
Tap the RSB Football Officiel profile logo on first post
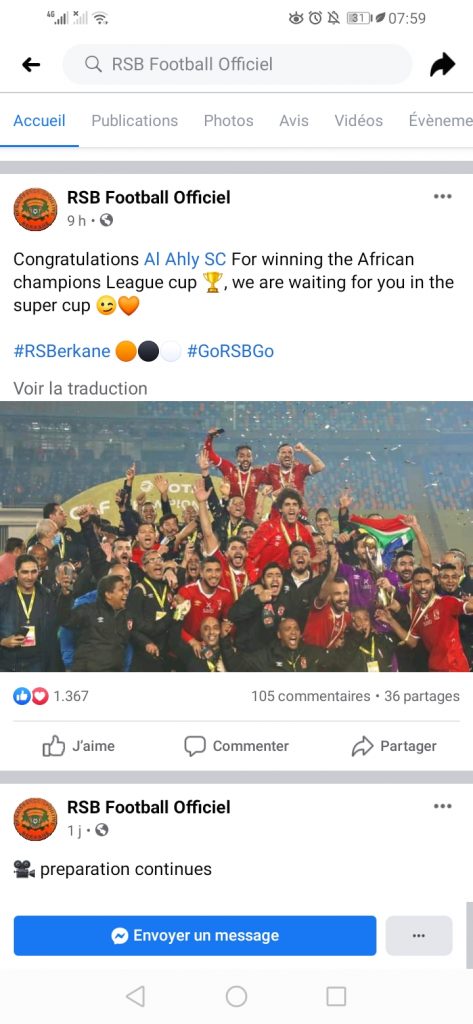tap(35, 209)
